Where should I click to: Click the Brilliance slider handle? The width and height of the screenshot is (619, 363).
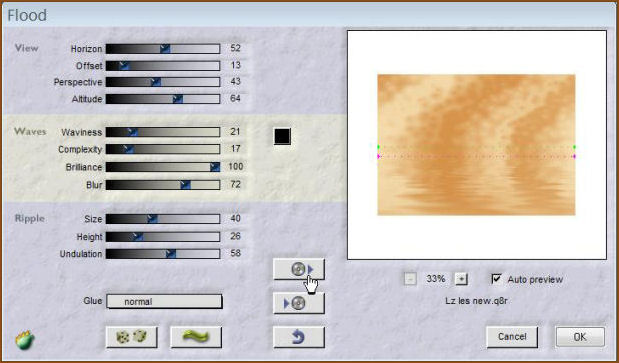pyautogui.click(x=215, y=167)
